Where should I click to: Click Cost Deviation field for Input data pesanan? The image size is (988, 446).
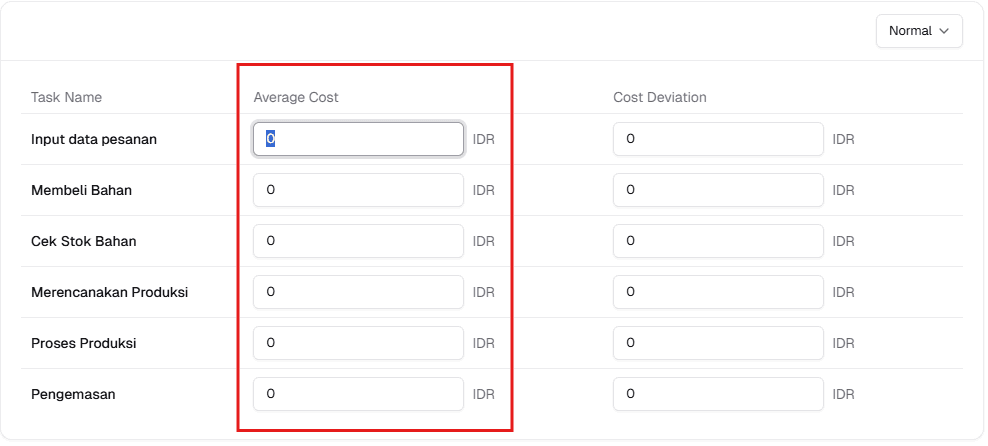point(718,139)
